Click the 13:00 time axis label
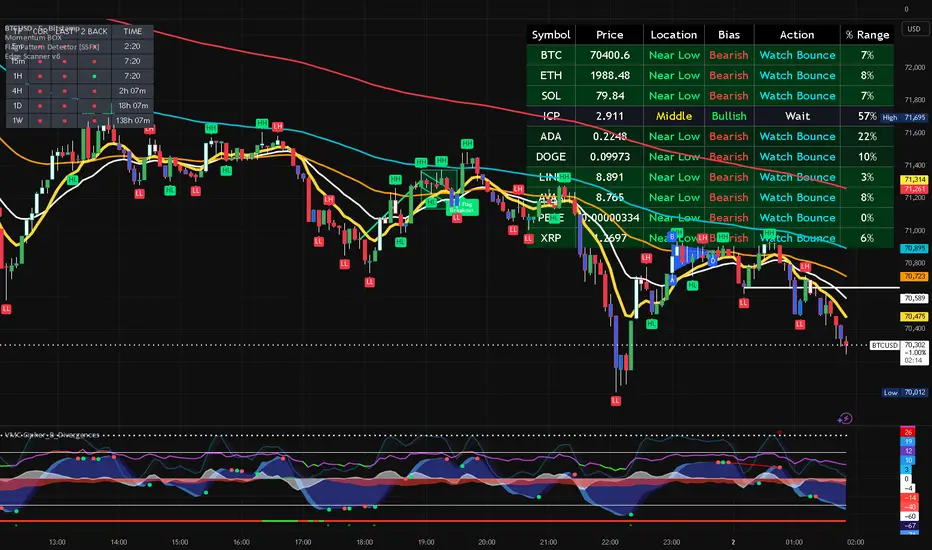Screen dimensions: 932x550 click(x=57, y=542)
